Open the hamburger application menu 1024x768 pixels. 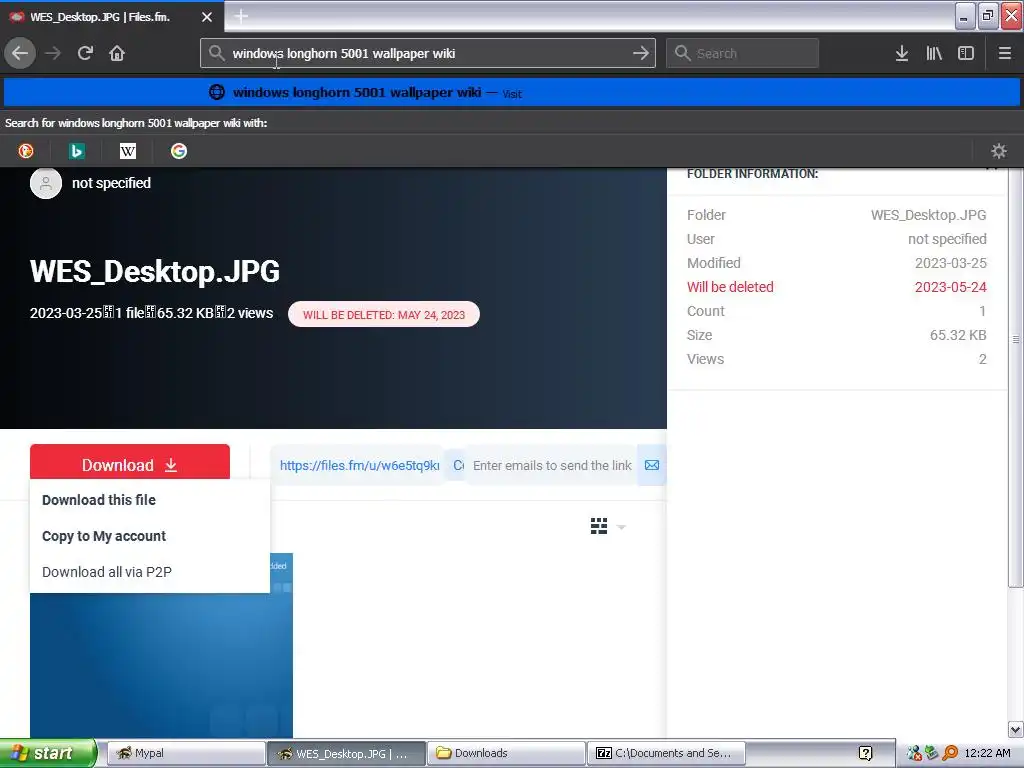pos(1004,54)
